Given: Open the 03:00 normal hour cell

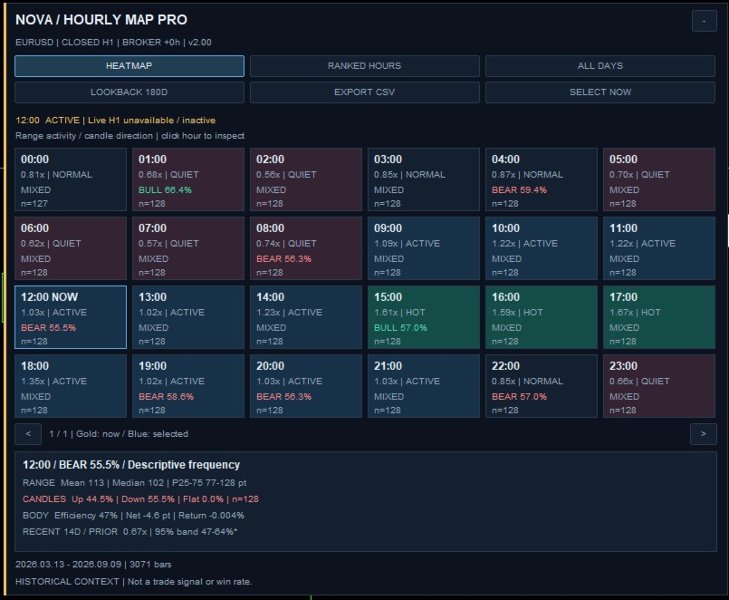Looking at the screenshot, I should (424, 180).
